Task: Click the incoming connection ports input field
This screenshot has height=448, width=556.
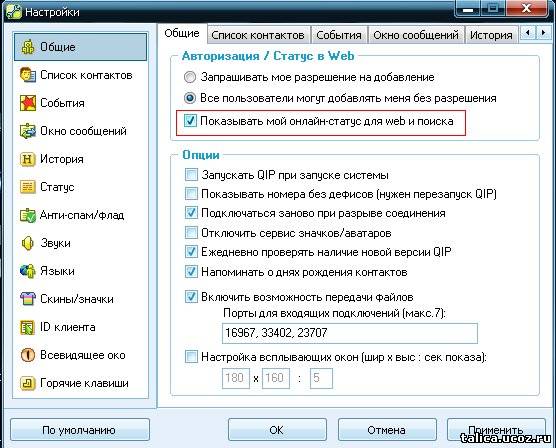Action: click(350, 333)
